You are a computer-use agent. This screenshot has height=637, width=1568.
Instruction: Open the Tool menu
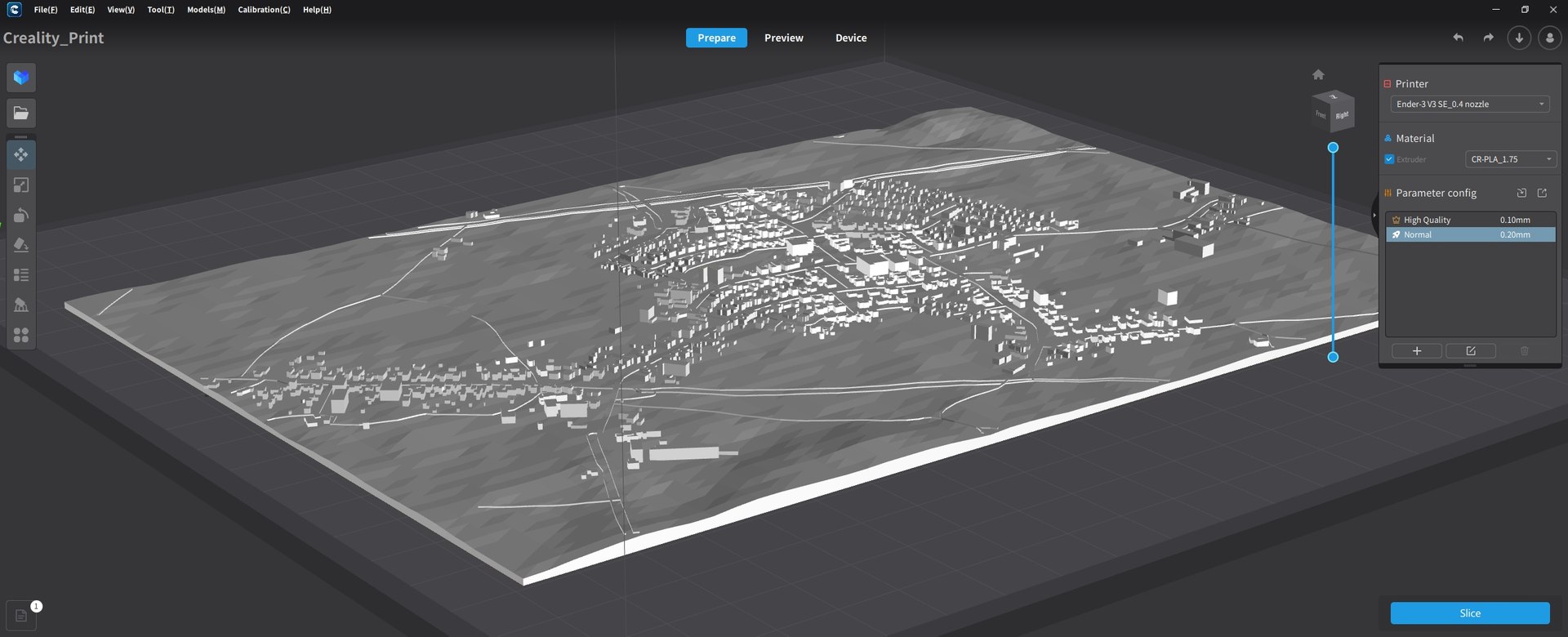pyautogui.click(x=161, y=10)
